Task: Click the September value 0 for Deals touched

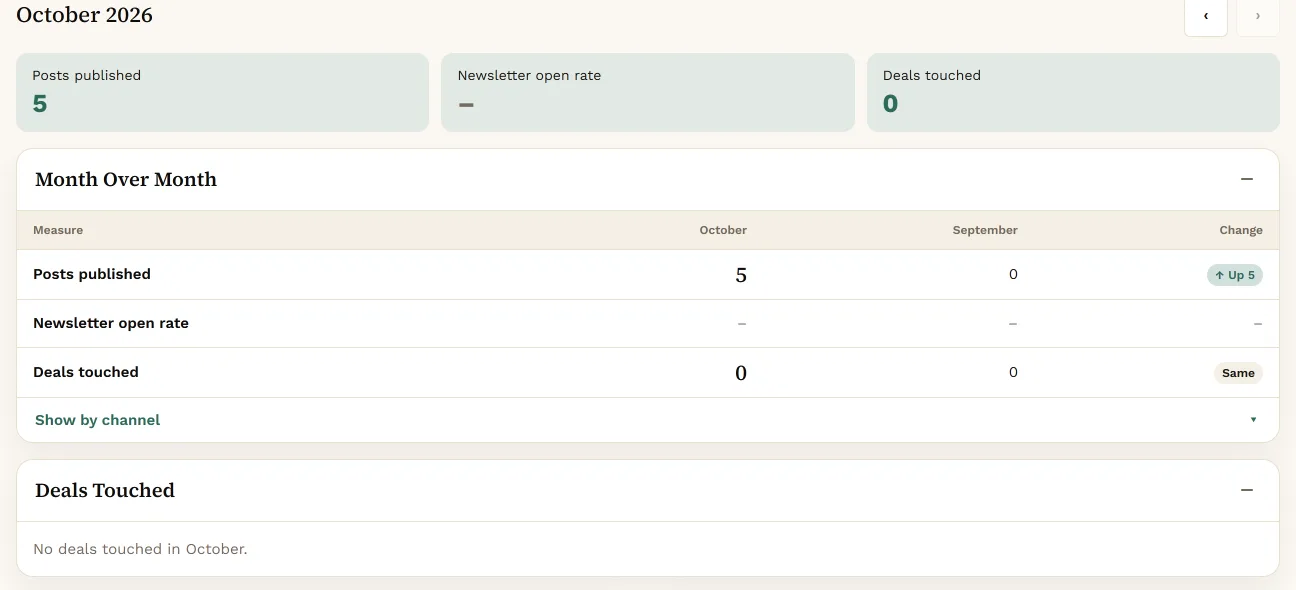Action: click(1013, 372)
